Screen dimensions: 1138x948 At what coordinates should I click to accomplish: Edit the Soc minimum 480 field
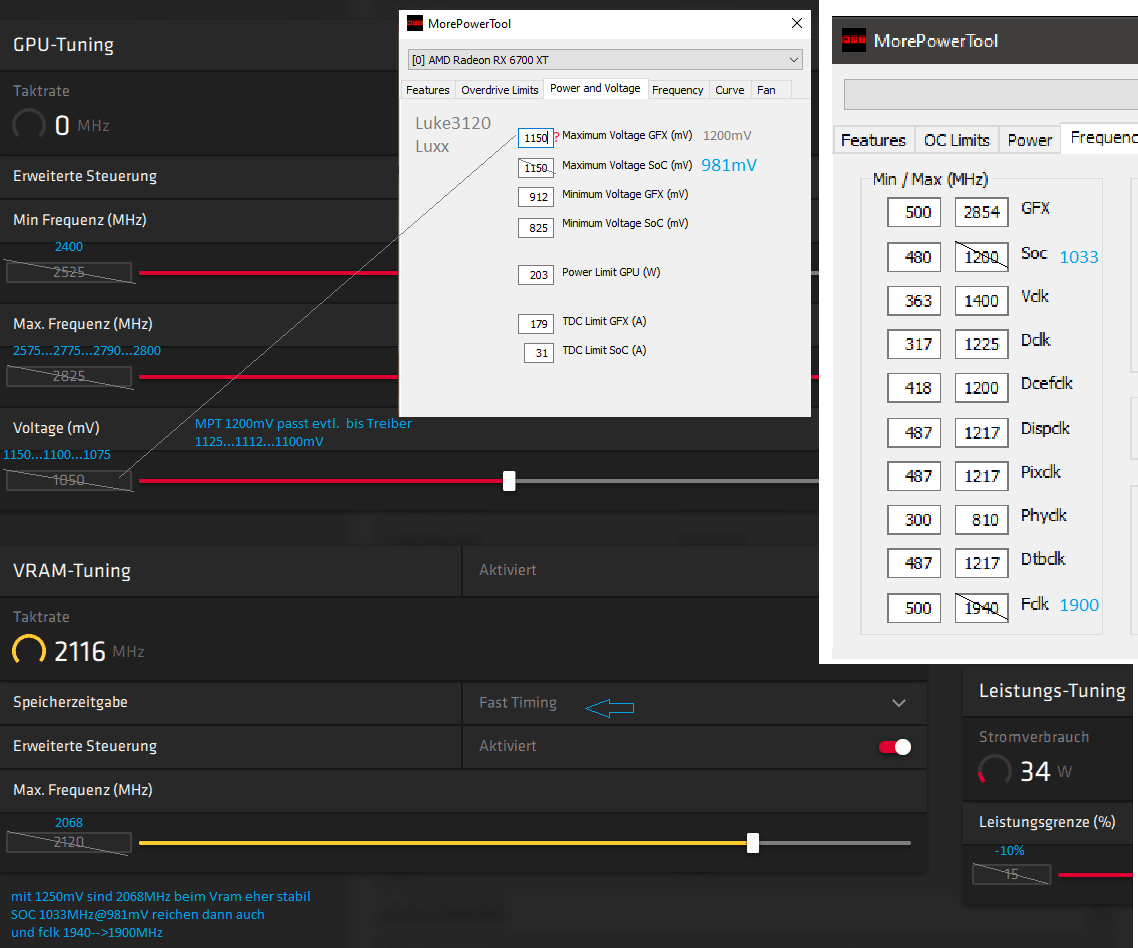[914, 257]
